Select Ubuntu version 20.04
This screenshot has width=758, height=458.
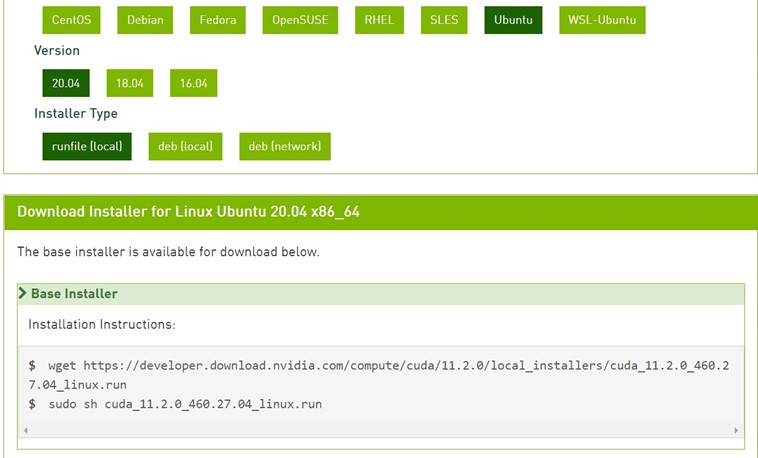coord(66,83)
